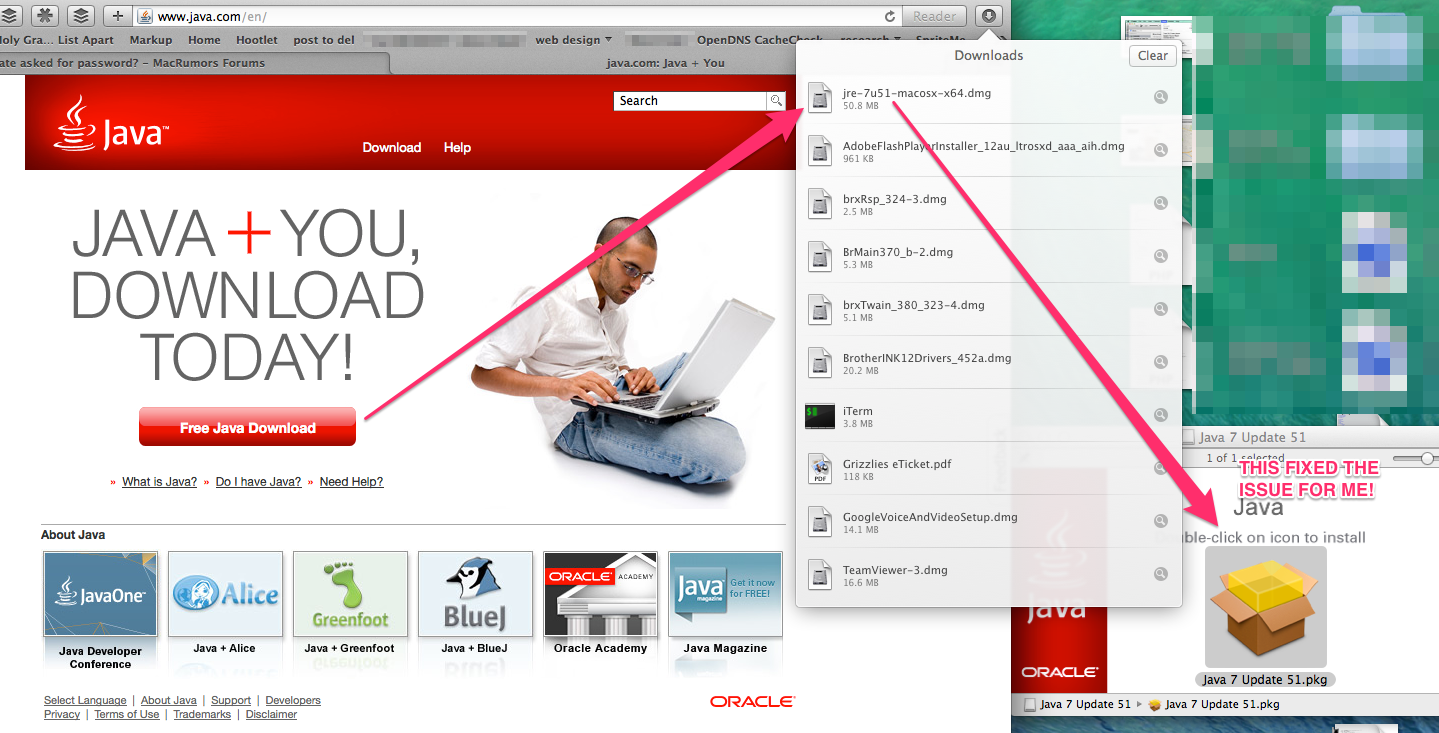Click the brxTwain_380_323-4.dmg file name

pyautogui.click(x=914, y=305)
